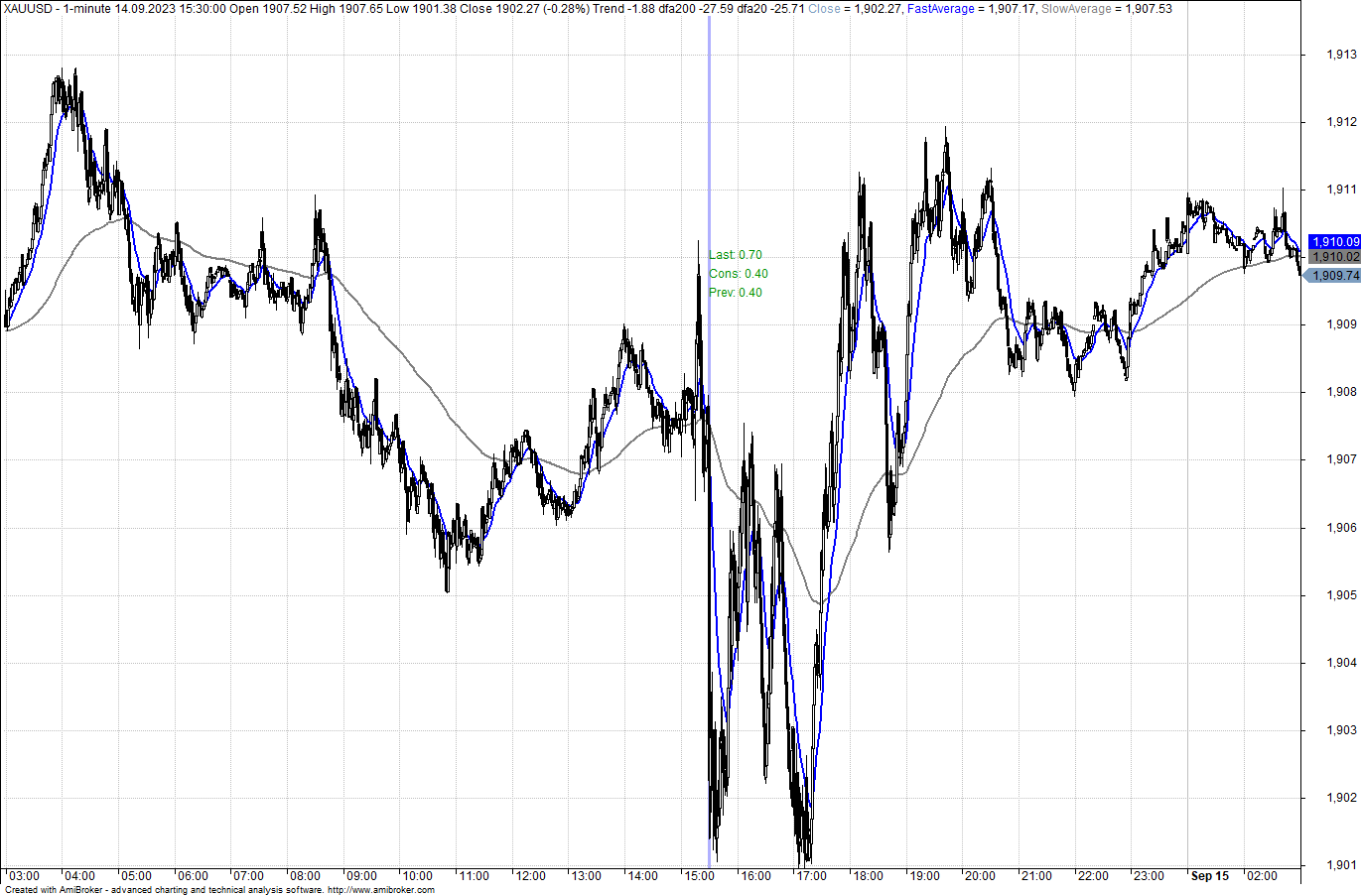
Task: Click the 1,904 price axis label
Action: click(1341, 663)
